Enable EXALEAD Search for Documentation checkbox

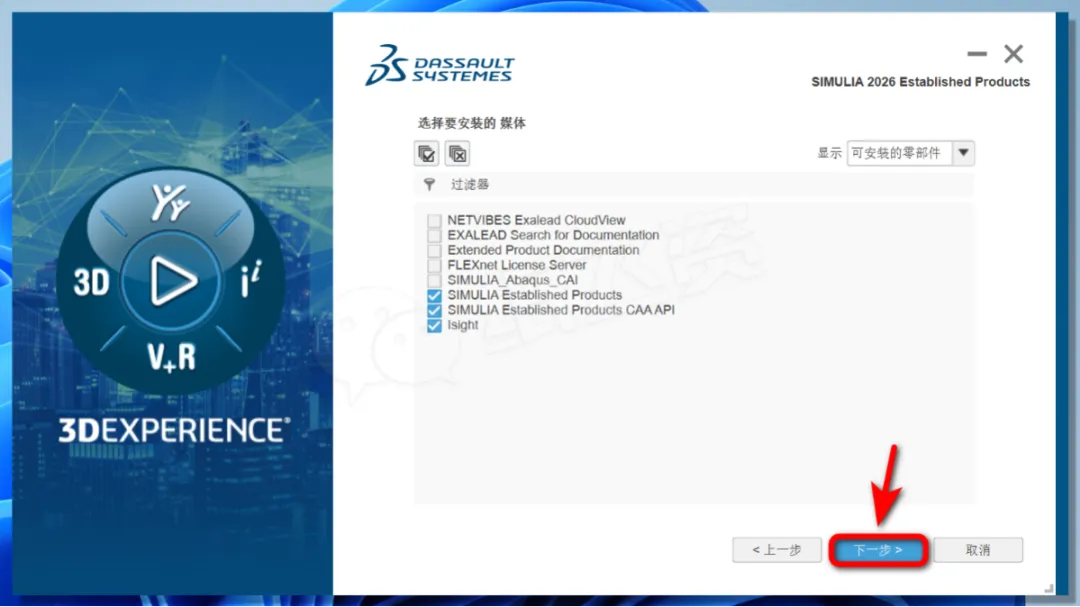[434, 236]
